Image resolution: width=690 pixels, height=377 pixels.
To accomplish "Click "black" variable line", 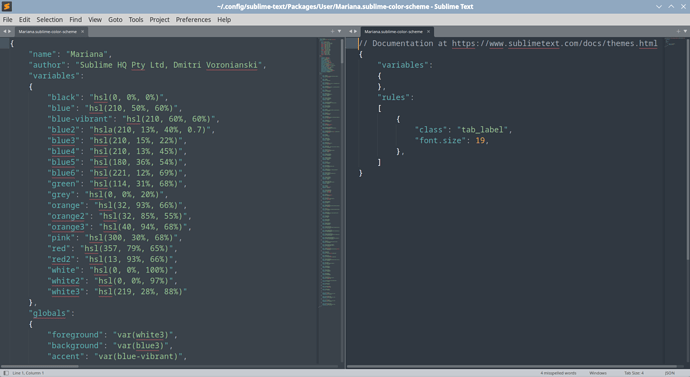I will pyautogui.click(x=108, y=97).
